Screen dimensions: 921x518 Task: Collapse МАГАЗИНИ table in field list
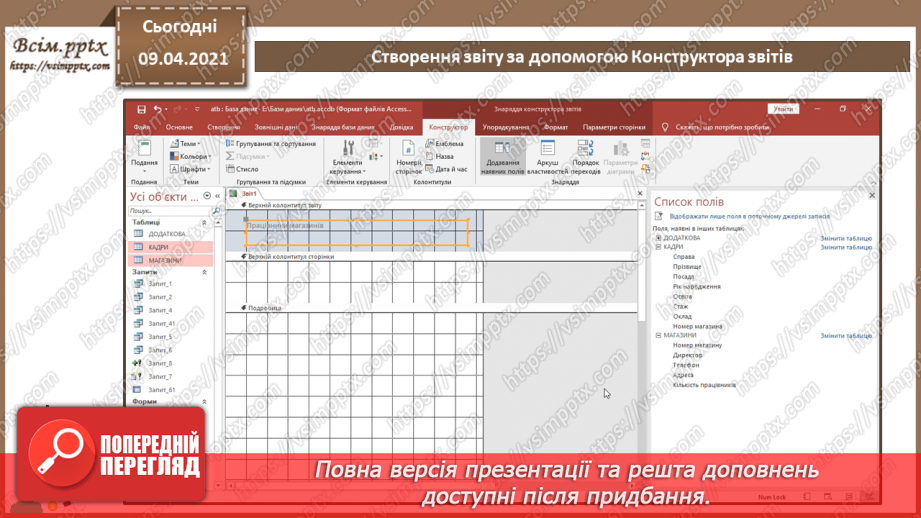[x=658, y=335]
